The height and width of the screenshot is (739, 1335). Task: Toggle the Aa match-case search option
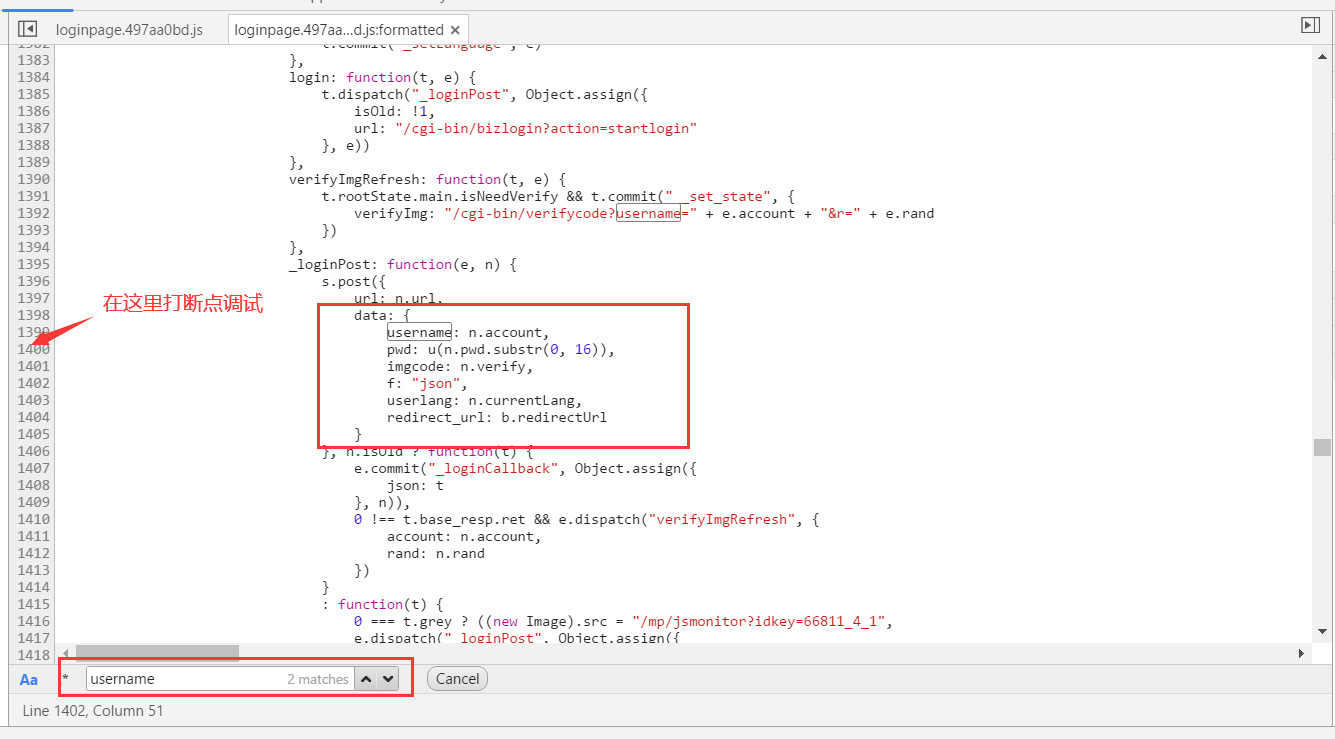click(29, 679)
